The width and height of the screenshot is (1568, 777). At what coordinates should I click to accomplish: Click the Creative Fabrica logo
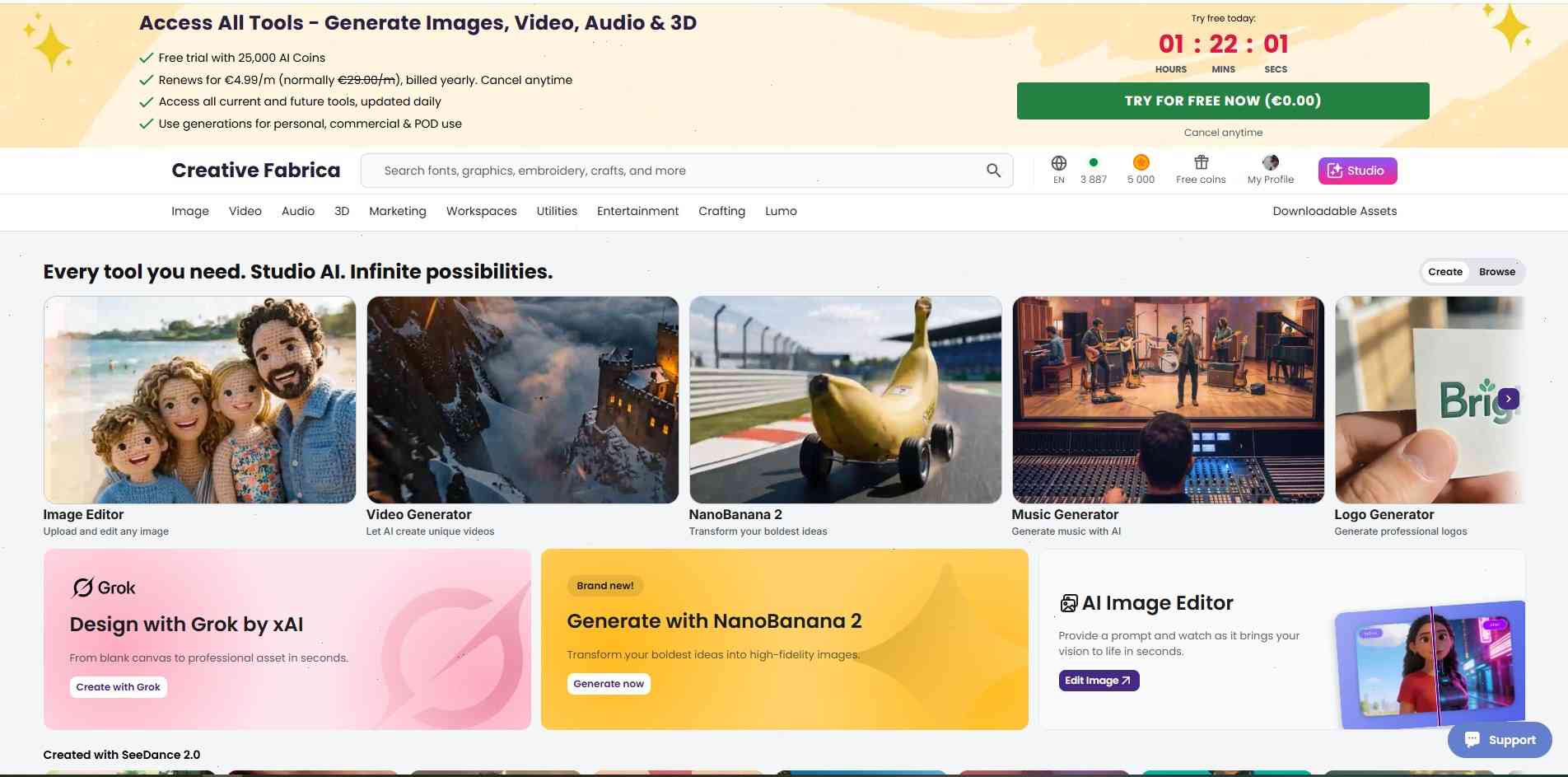(256, 171)
